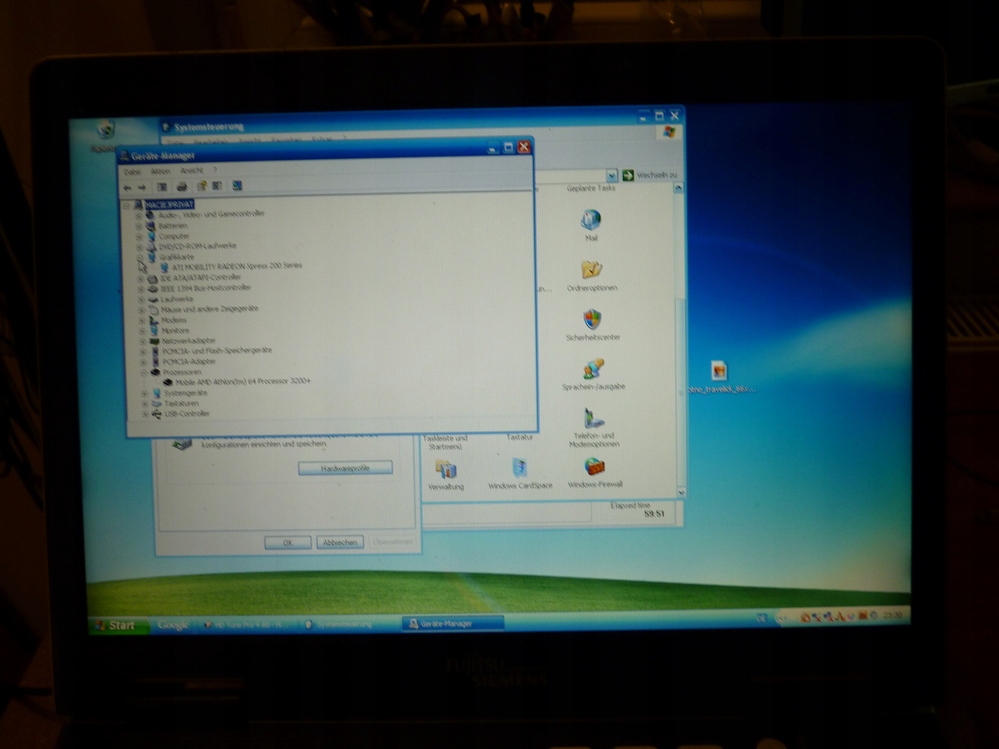The height and width of the screenshot is (749, 999).
Task: Click Abbrechen in the system properties dialog
Action: coord(340,542)
